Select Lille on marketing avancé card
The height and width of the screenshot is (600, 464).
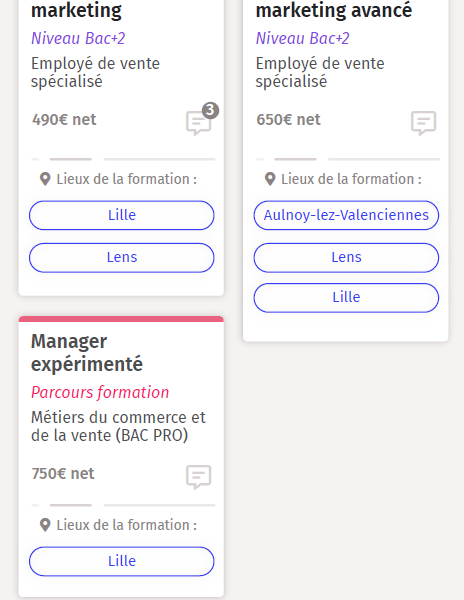346,298
